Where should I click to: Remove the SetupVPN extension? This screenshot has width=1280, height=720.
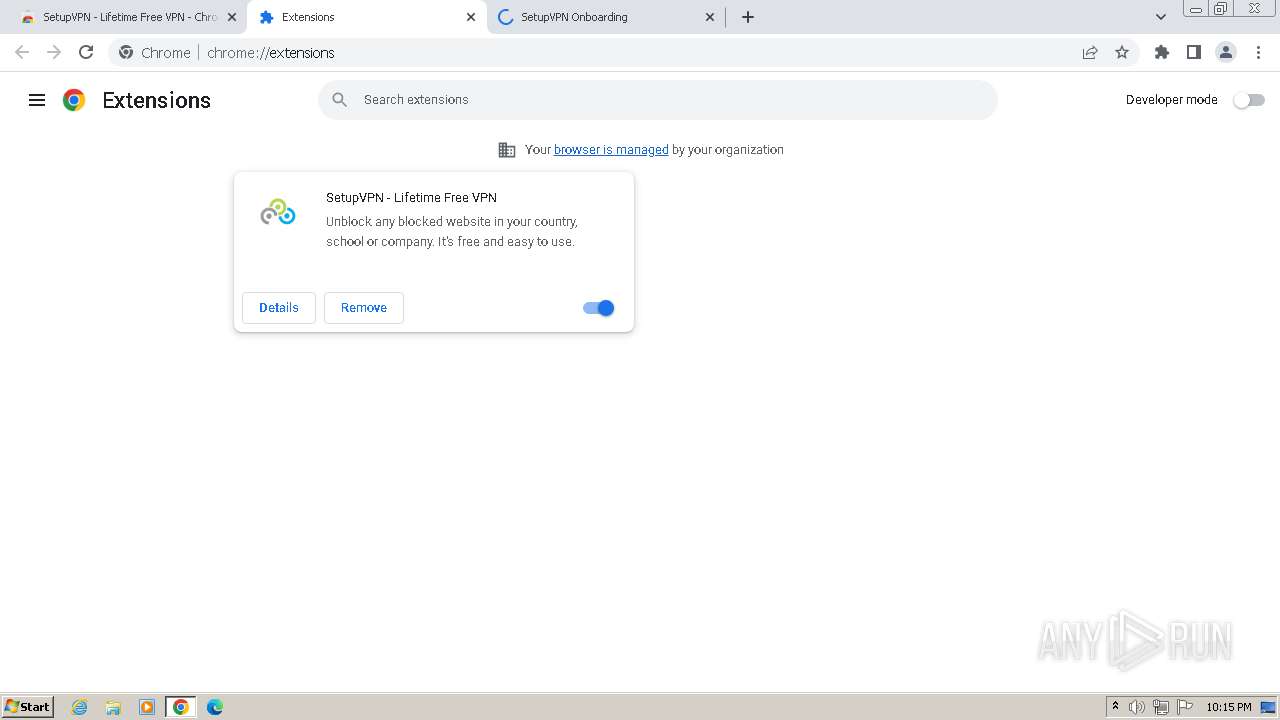pyautogui.click(x=364, y=308)
